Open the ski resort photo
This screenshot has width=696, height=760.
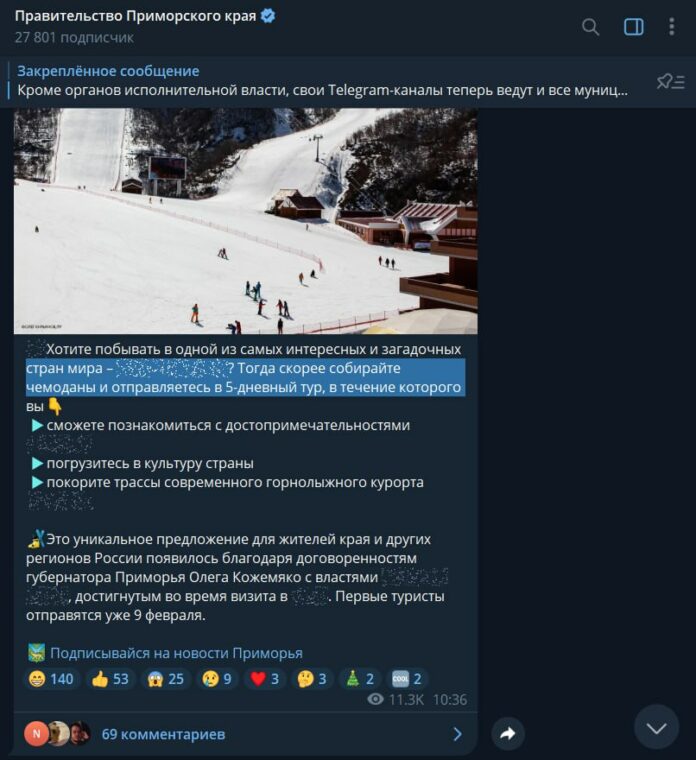coord(246,221)
